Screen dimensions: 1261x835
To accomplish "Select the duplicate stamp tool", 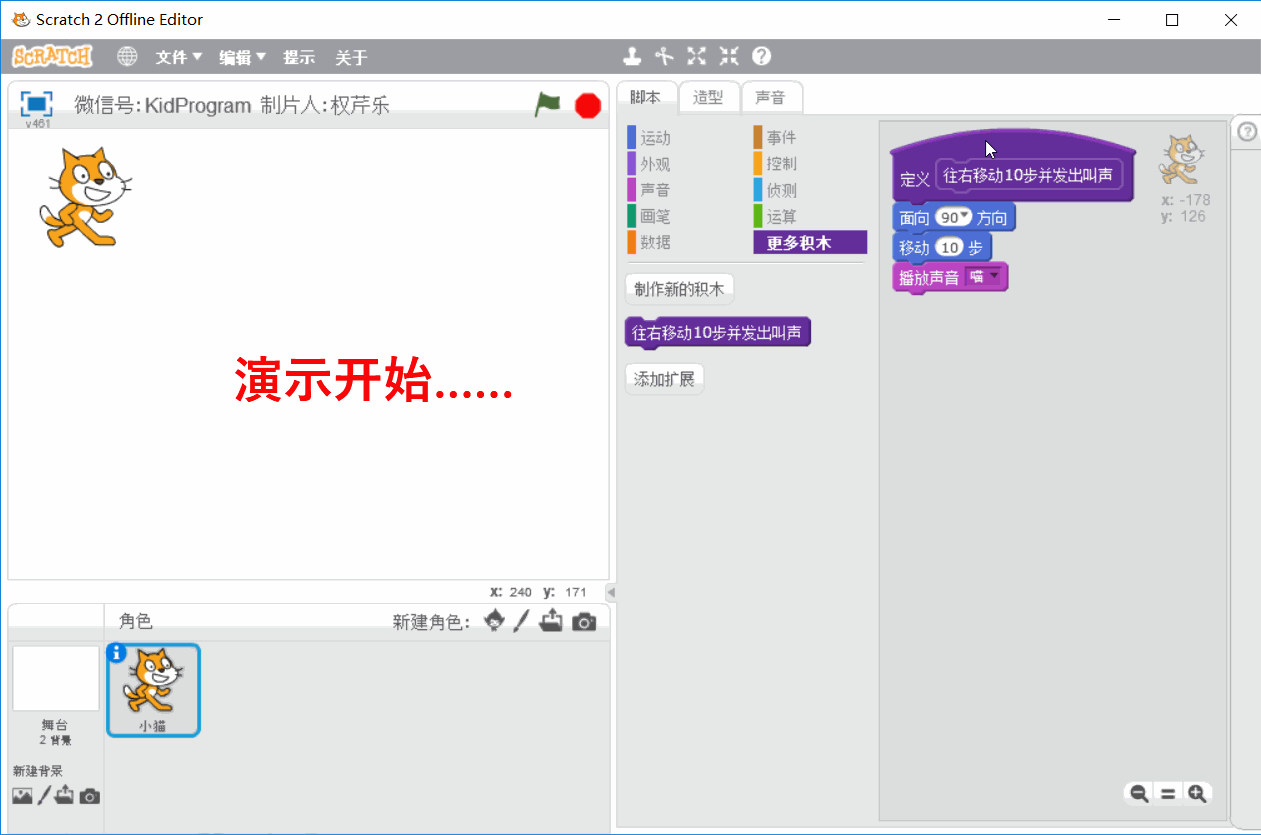I will 632,56.
